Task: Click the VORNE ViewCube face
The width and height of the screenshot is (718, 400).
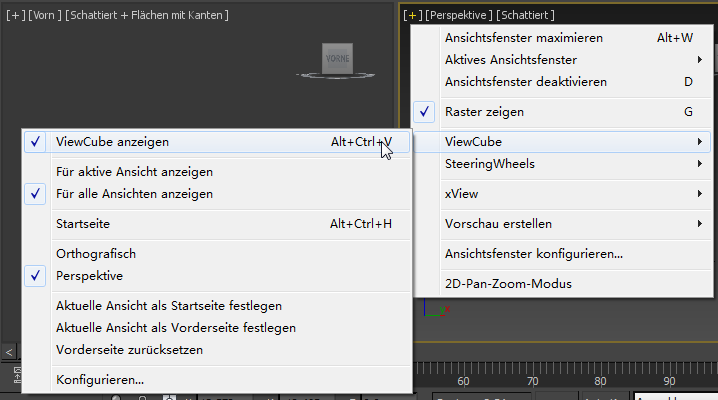Action: 336,60
